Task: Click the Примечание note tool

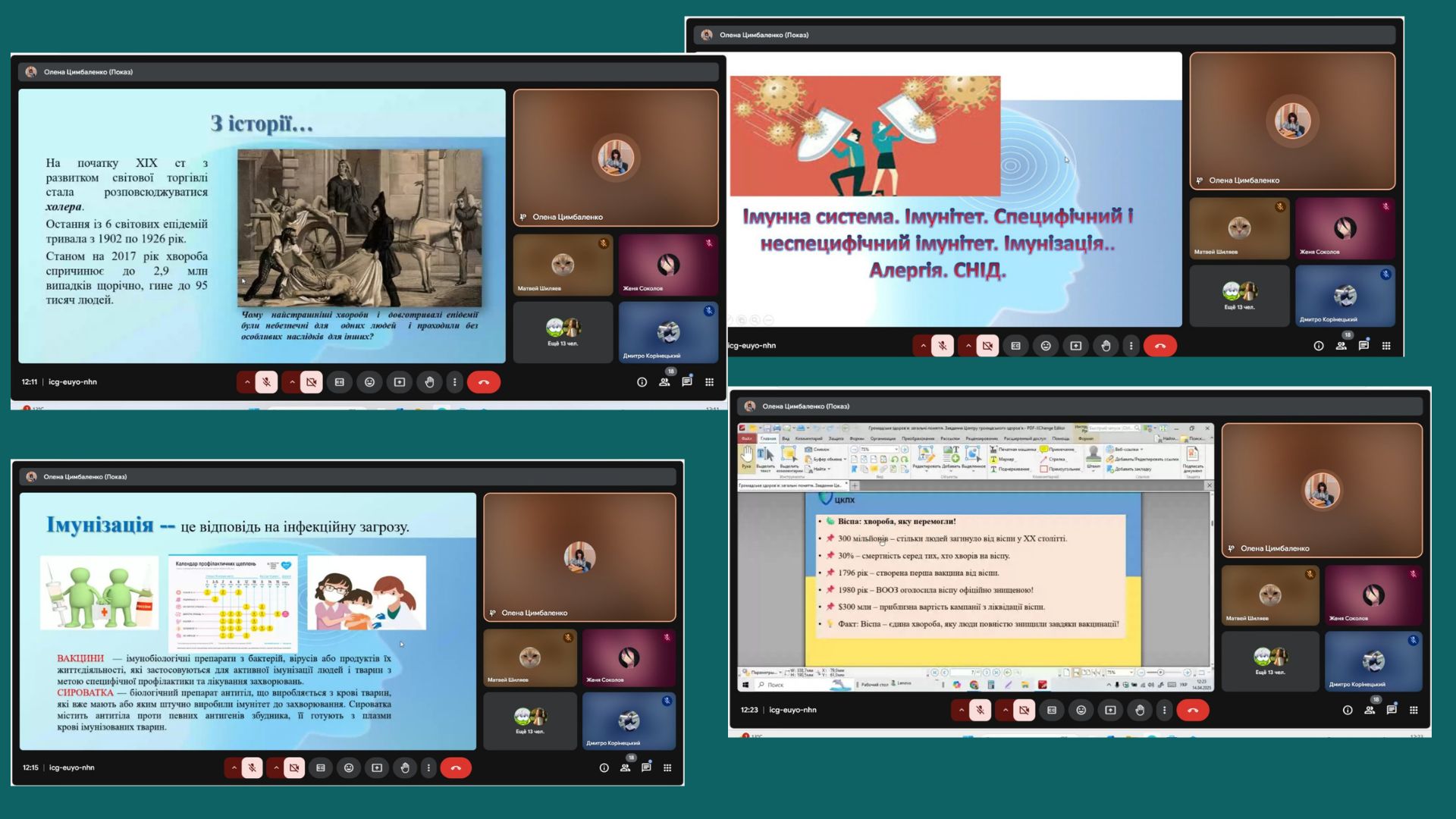Action: [1058, 449]
